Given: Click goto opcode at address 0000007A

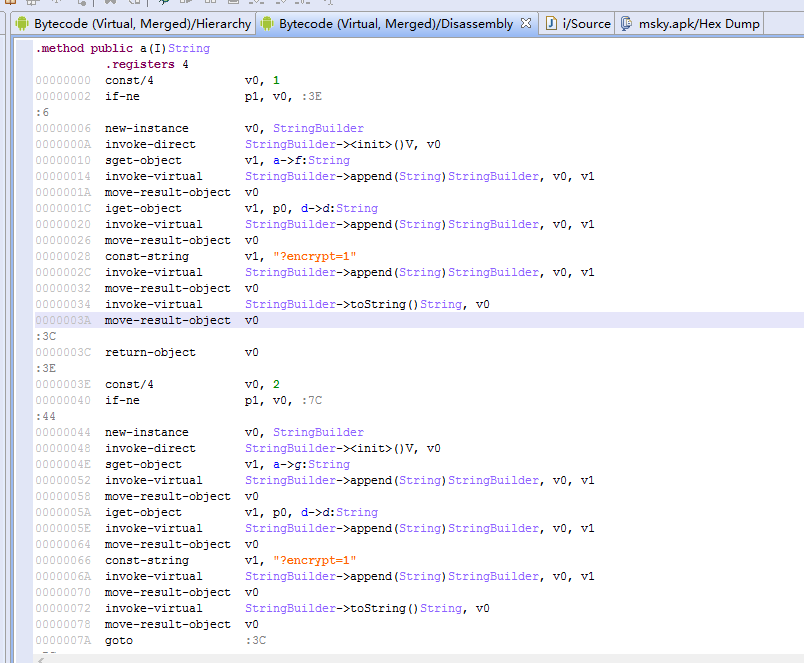Looking at the screenshot, I should 119,640.
